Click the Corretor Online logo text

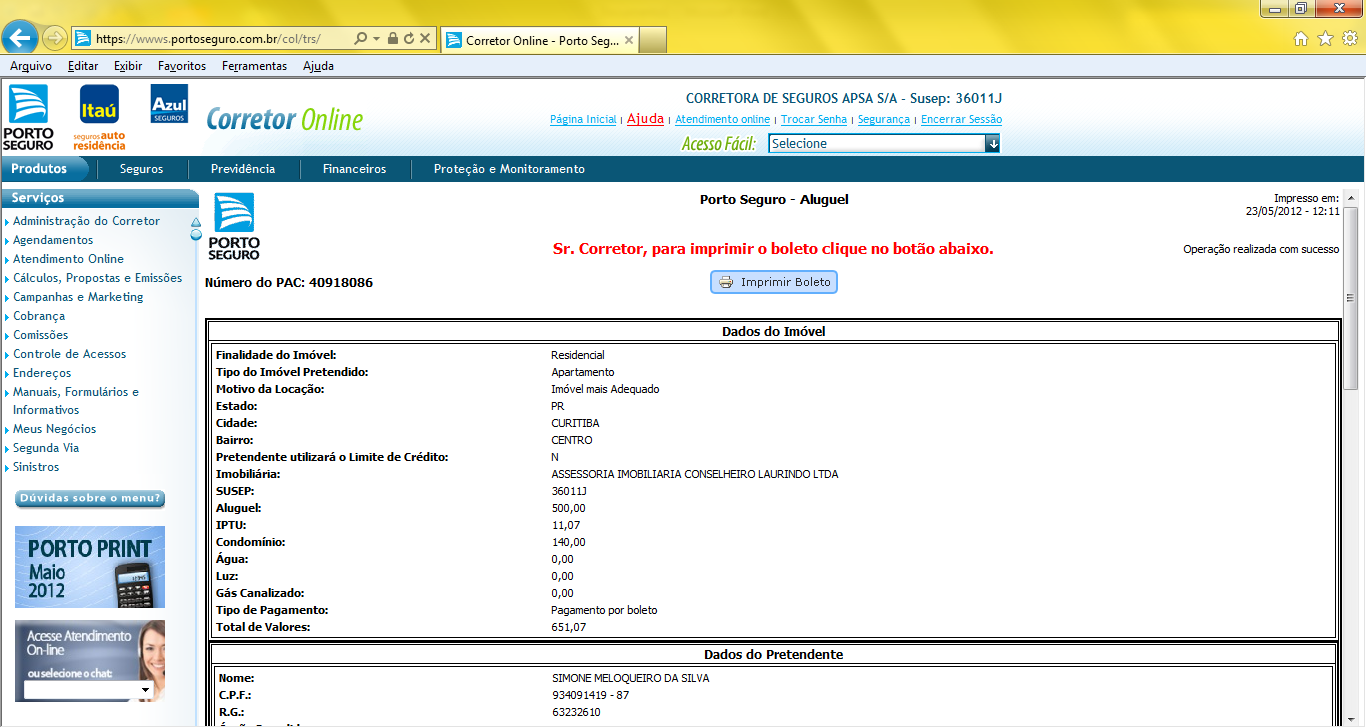click(285, 119)
